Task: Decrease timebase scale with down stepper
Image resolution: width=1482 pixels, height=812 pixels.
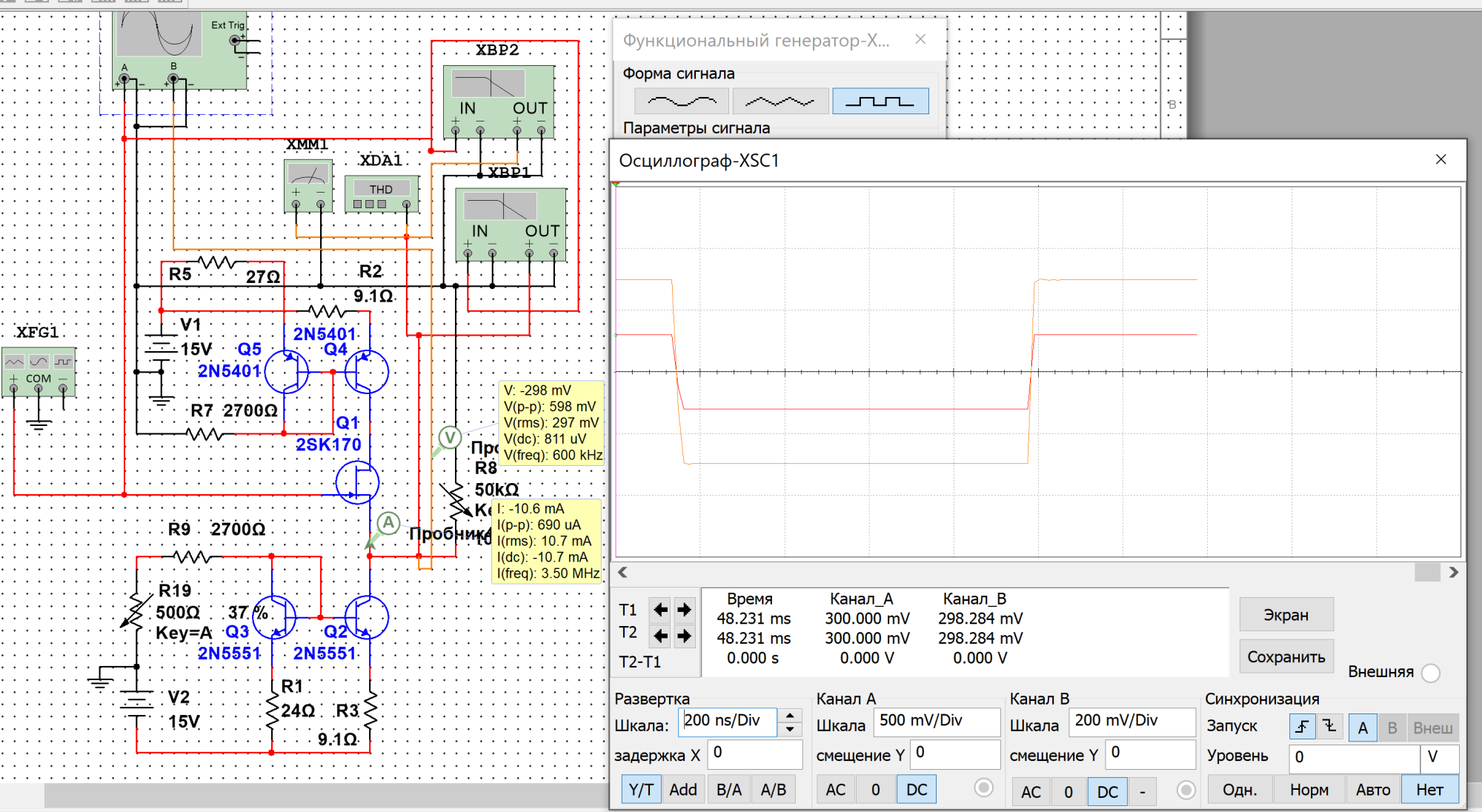Action: [x=790, y=729]
